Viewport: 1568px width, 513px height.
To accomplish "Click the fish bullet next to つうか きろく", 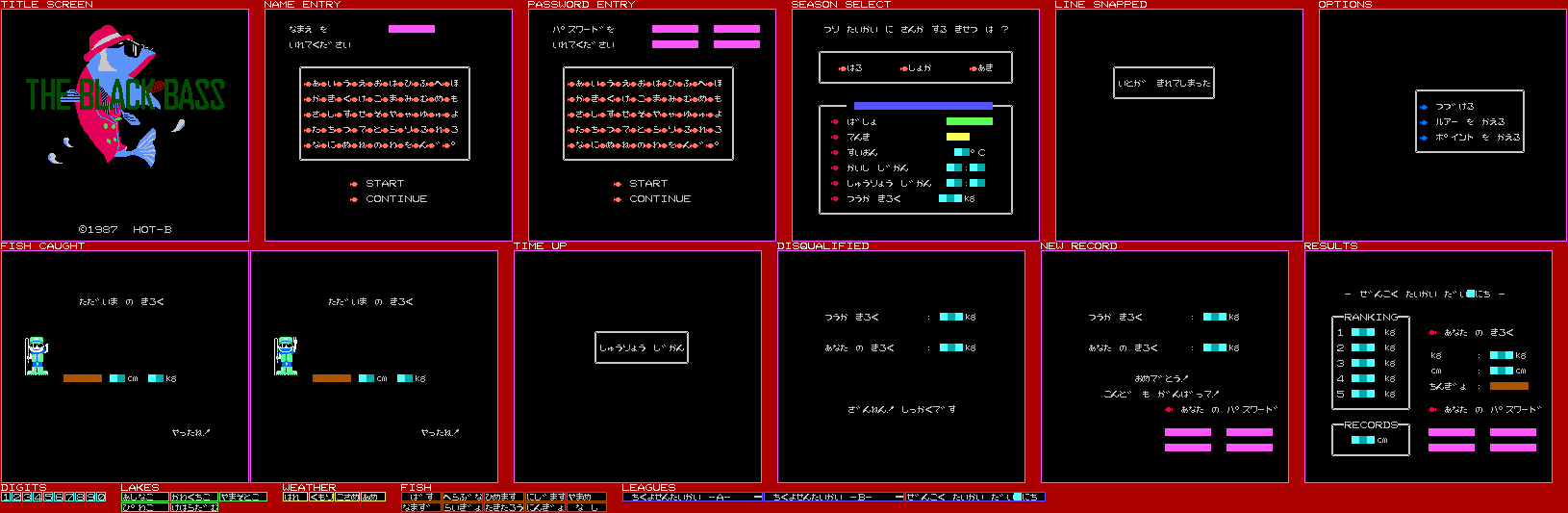I will click(x=835, y=199).
